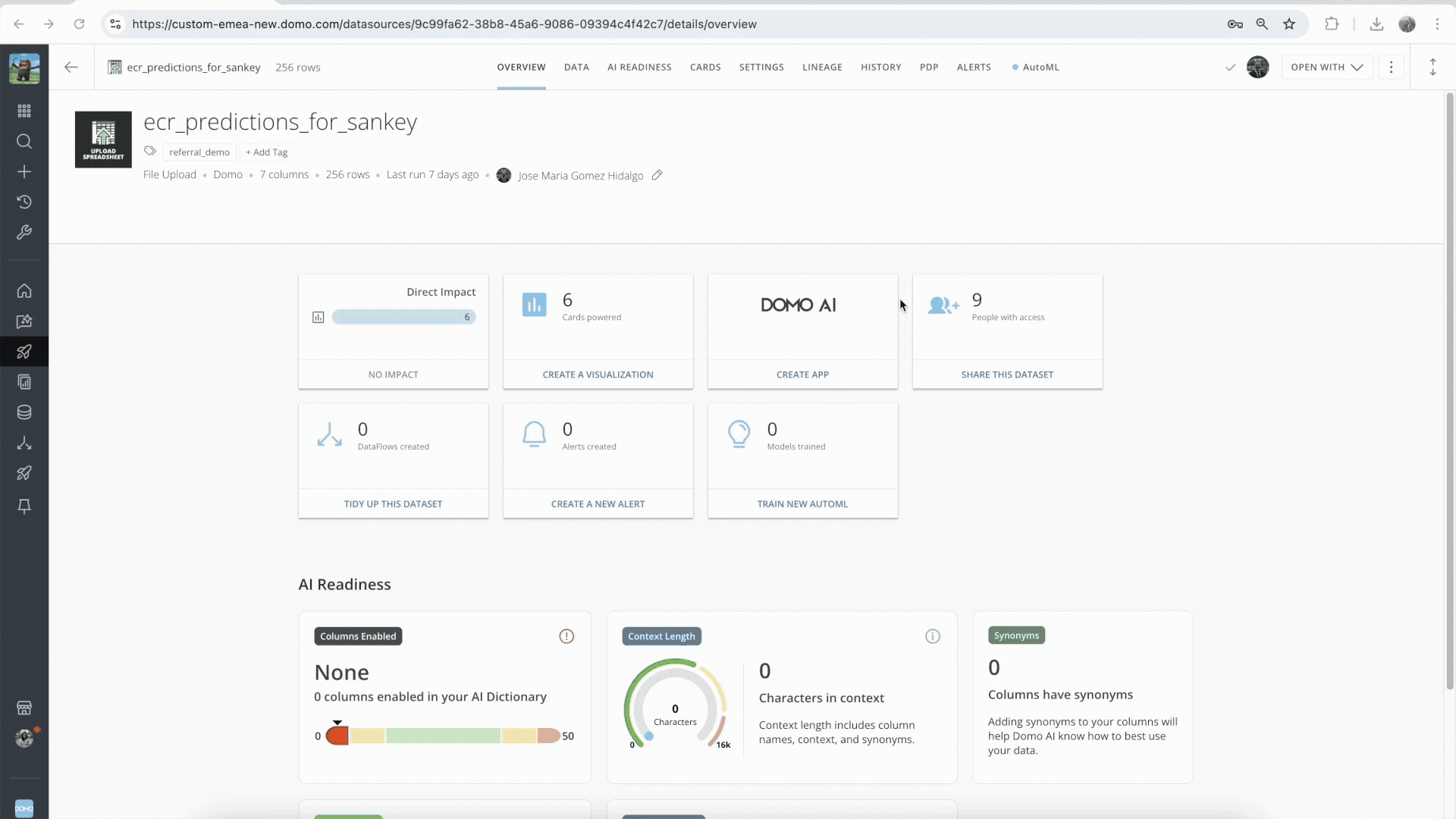The width and height of the screenshot is (1456, 819).
Task: Open the LINEAGE tab
Action: click(x=822, y=67)
